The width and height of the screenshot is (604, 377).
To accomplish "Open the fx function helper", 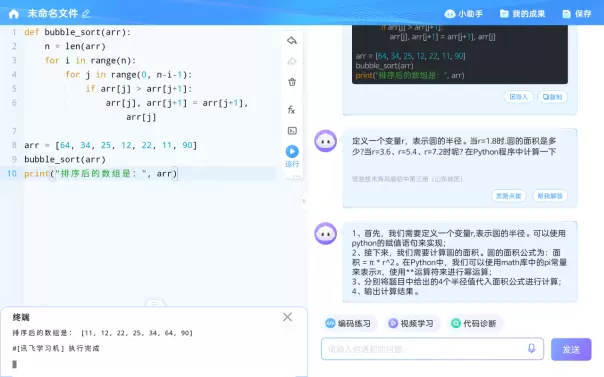I will coord(292,110).
